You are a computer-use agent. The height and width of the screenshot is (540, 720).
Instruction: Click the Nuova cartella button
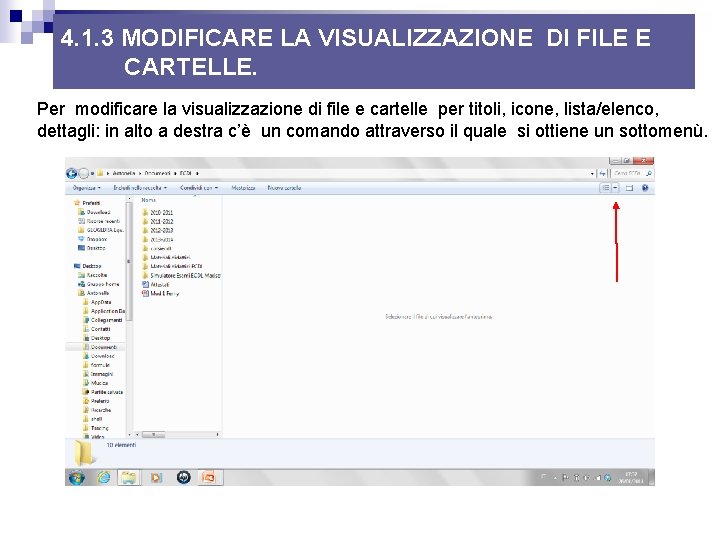pos(284,188)
